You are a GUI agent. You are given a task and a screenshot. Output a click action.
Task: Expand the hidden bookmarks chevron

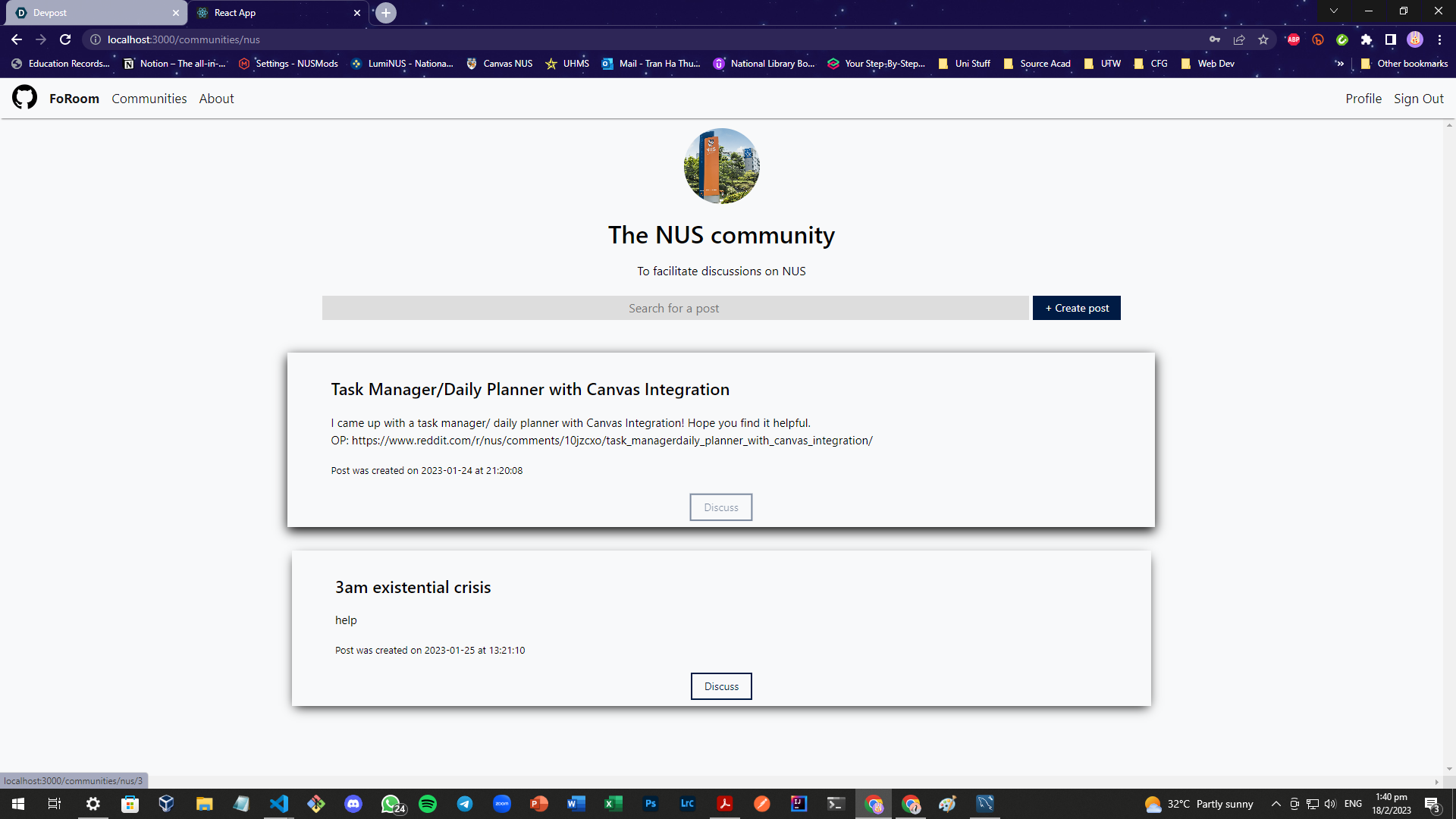pos(1340,64)
